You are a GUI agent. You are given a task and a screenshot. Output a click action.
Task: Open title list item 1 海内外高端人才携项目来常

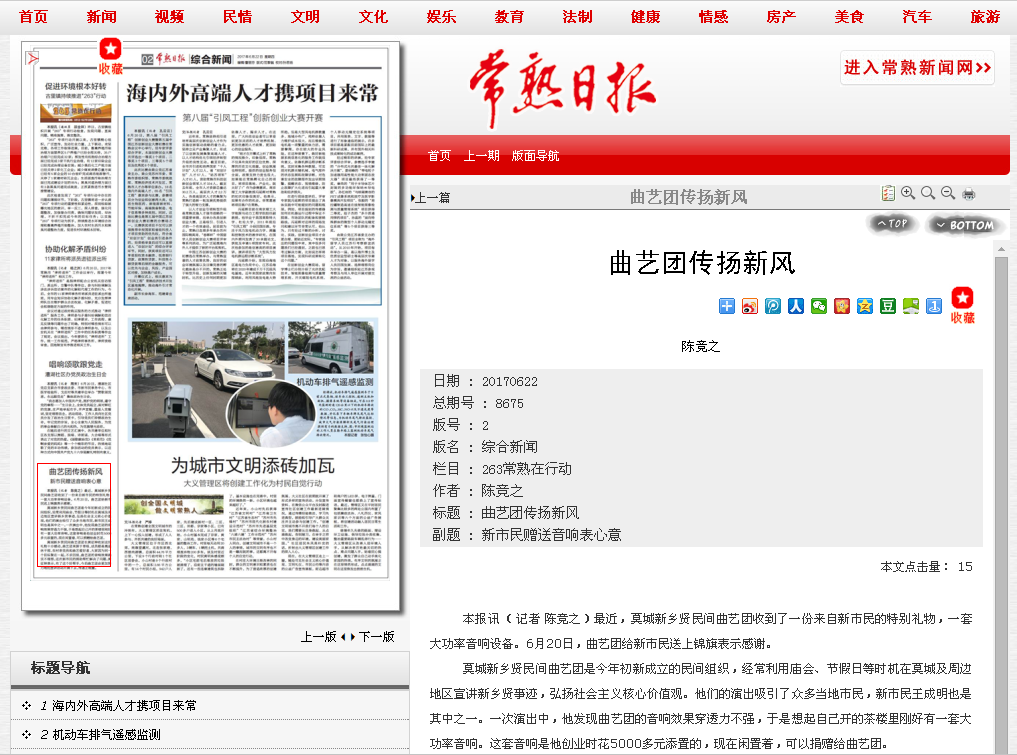(x=124, y=706)
